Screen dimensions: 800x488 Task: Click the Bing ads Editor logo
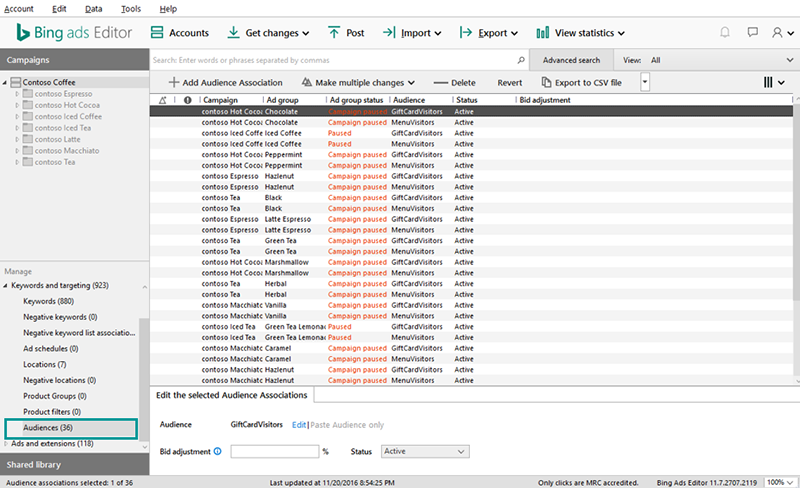74,33
